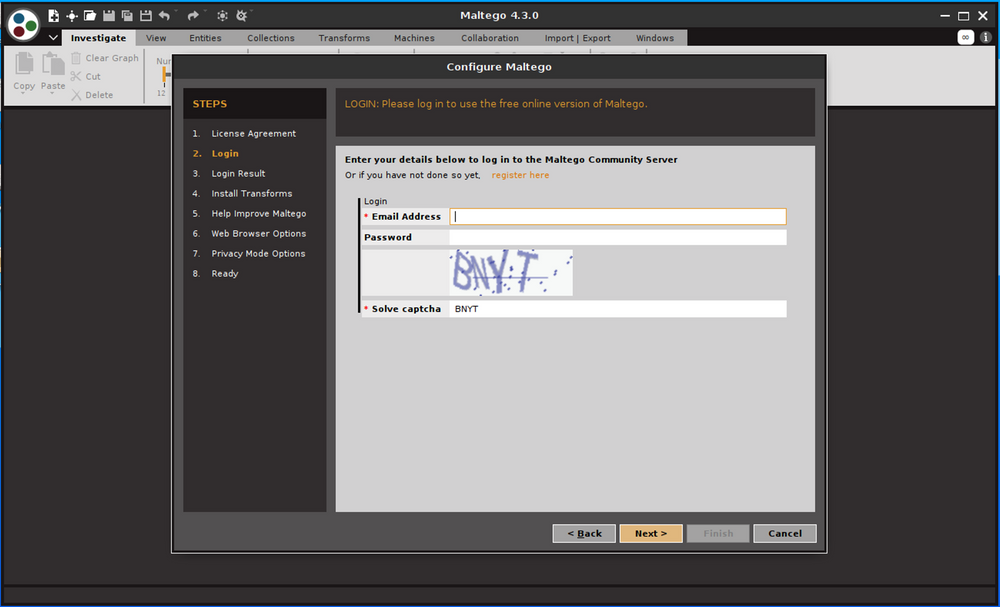Image resolution: width=1000 pixels, height=607 pixels.
Task: Switch to the Transforms tab
Action: coord(344,38)
